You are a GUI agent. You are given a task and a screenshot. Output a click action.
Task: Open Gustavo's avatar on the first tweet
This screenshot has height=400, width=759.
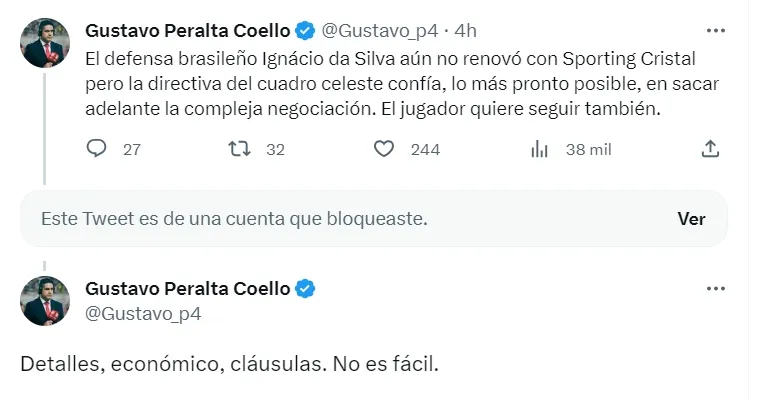tap(45, 43)
